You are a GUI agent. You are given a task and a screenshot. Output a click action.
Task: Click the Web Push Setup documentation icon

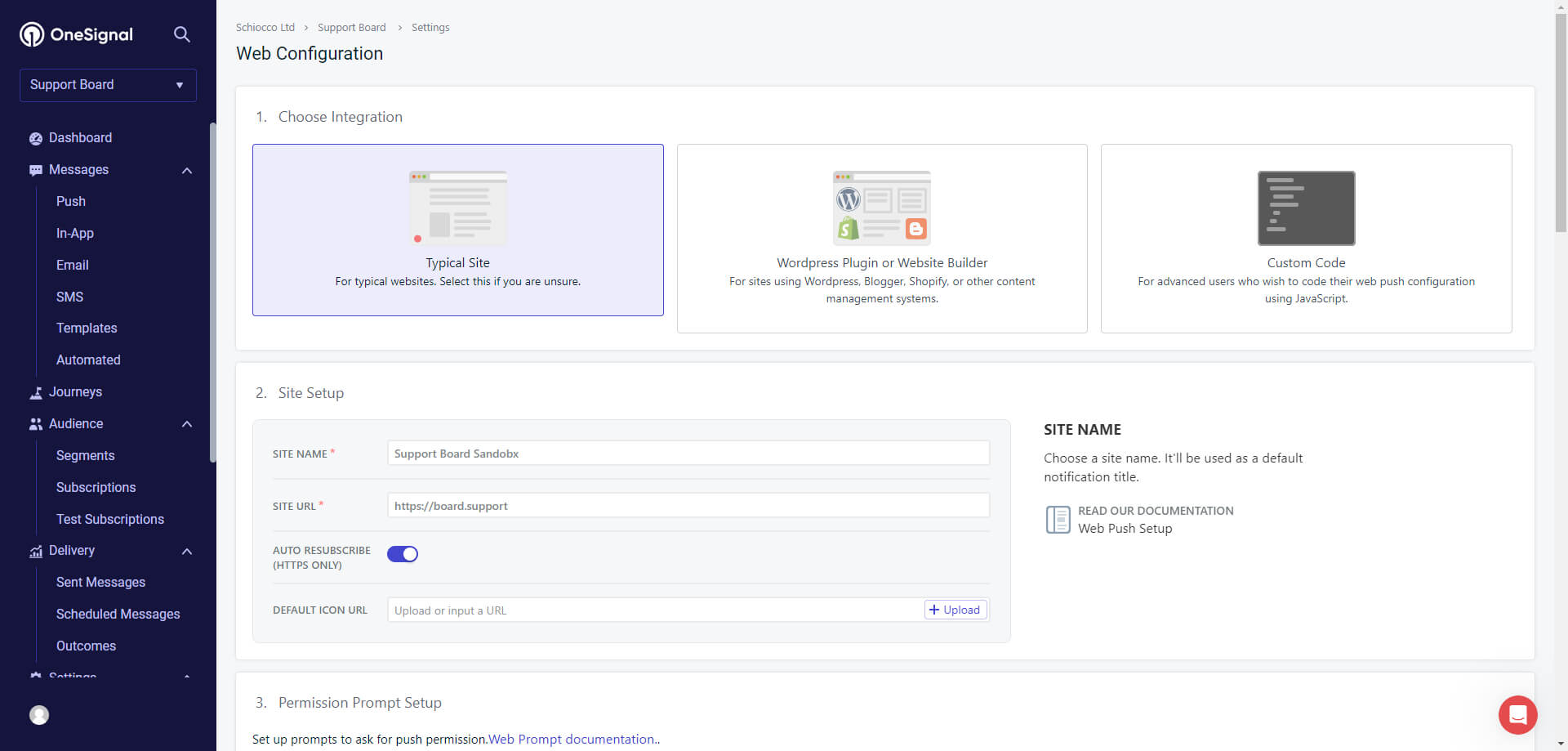1058,520
